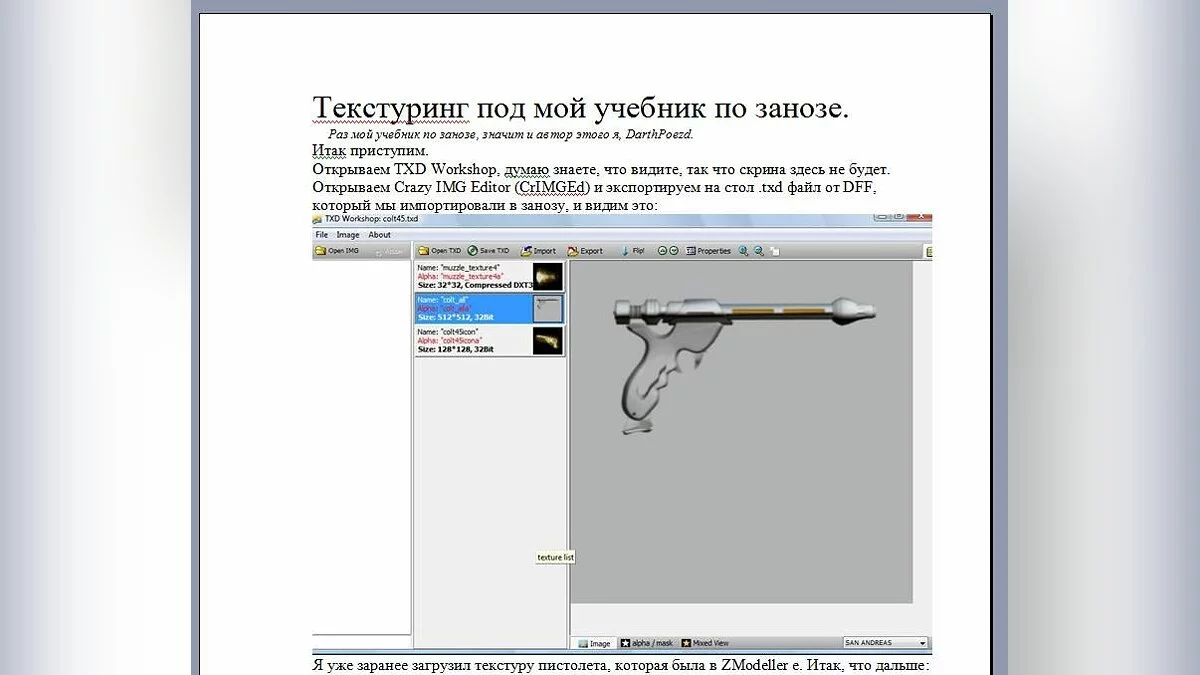Viewport: 1200px width, 675px height.
Task: Flip the texture using Flip! button
Action: [x=632, y=251]
